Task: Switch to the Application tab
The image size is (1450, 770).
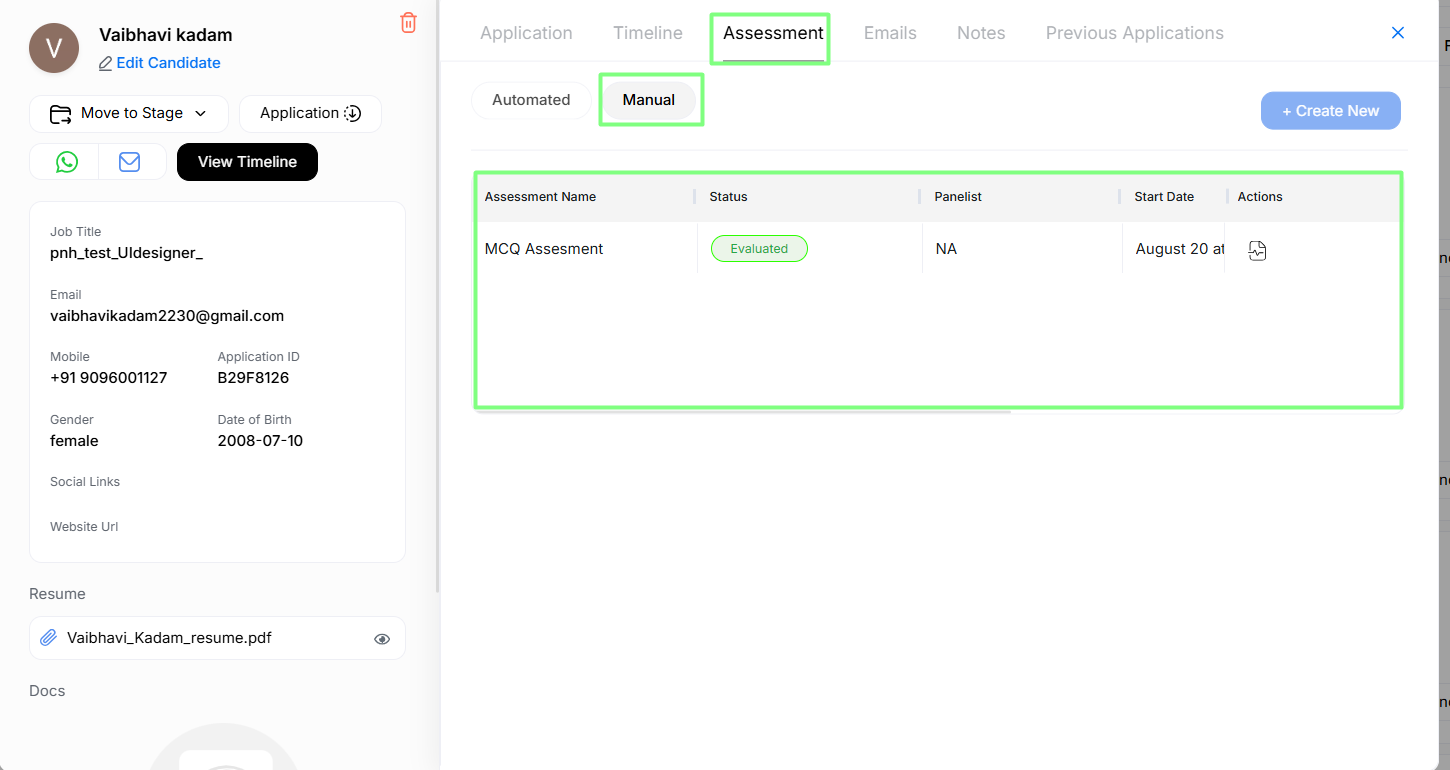Action: click(526, 33)
